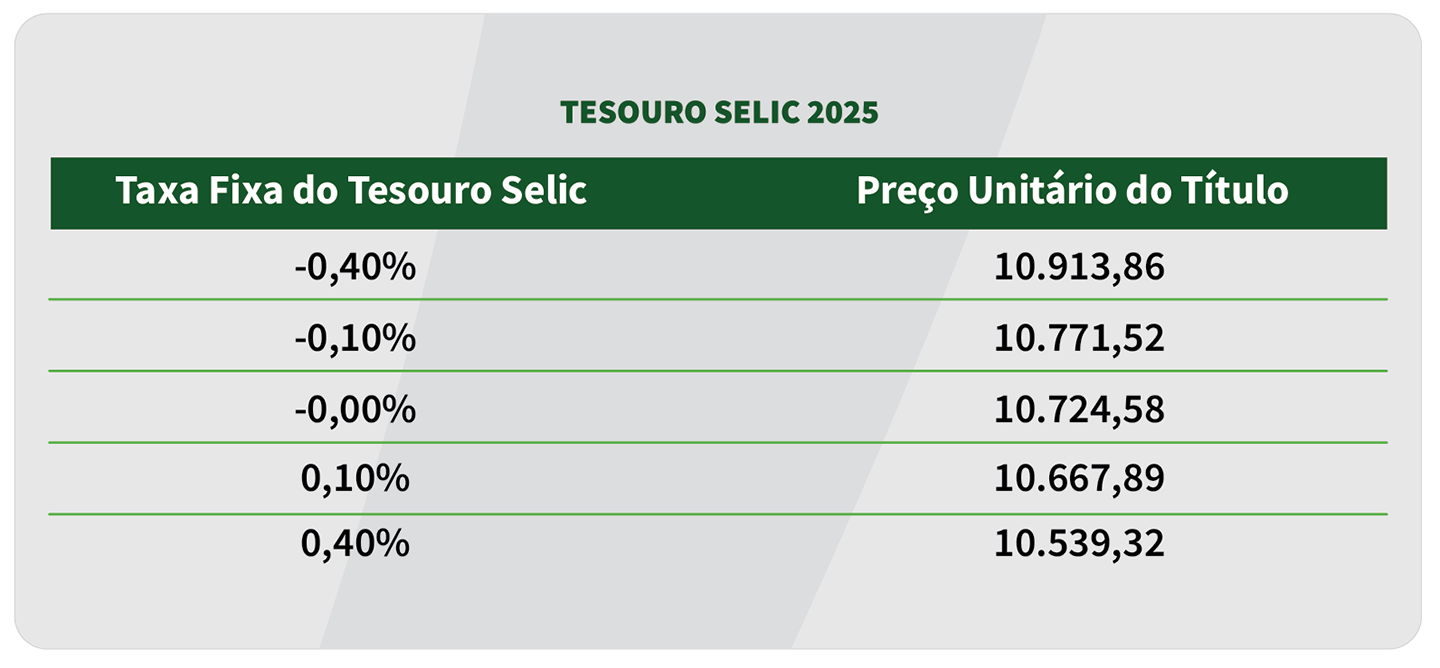Screen dimensions: 1440x668
Task: Select the price 10.667,89
Action: 1080,478
